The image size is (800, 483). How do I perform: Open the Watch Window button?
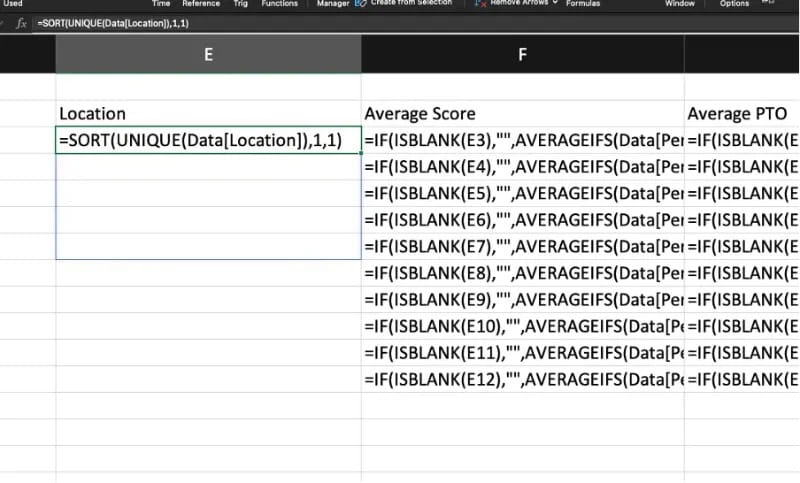coord(680,4)
